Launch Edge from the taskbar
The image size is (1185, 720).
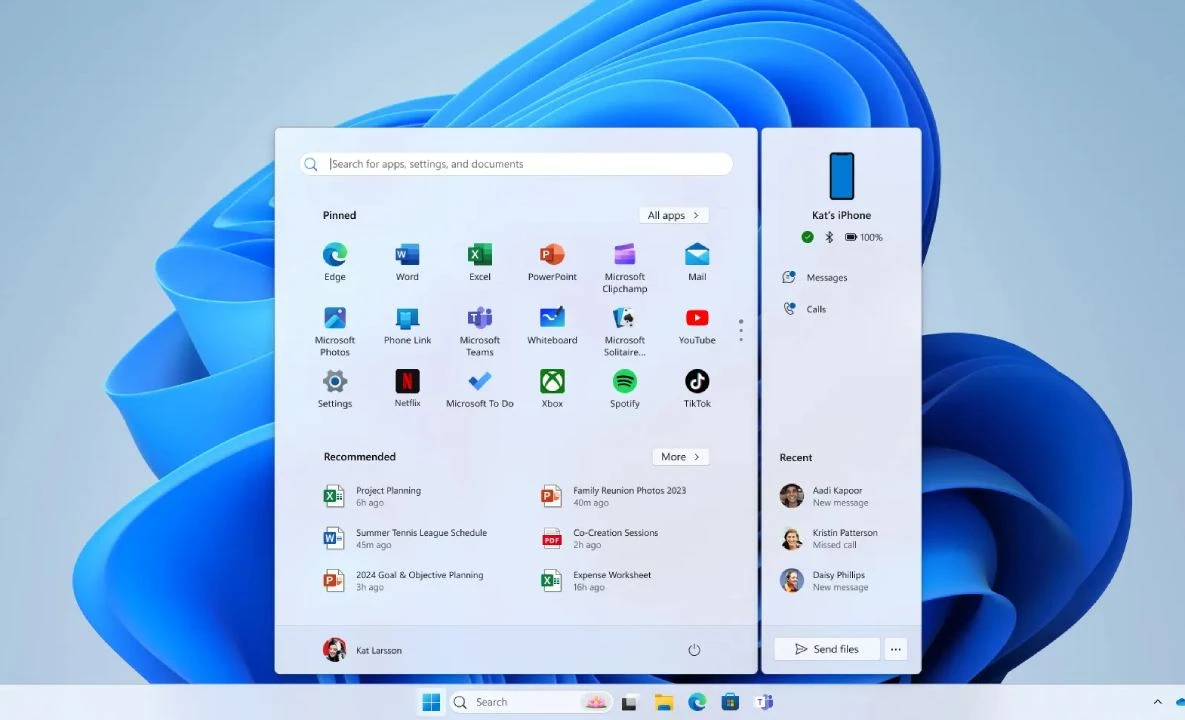point(697,703)
